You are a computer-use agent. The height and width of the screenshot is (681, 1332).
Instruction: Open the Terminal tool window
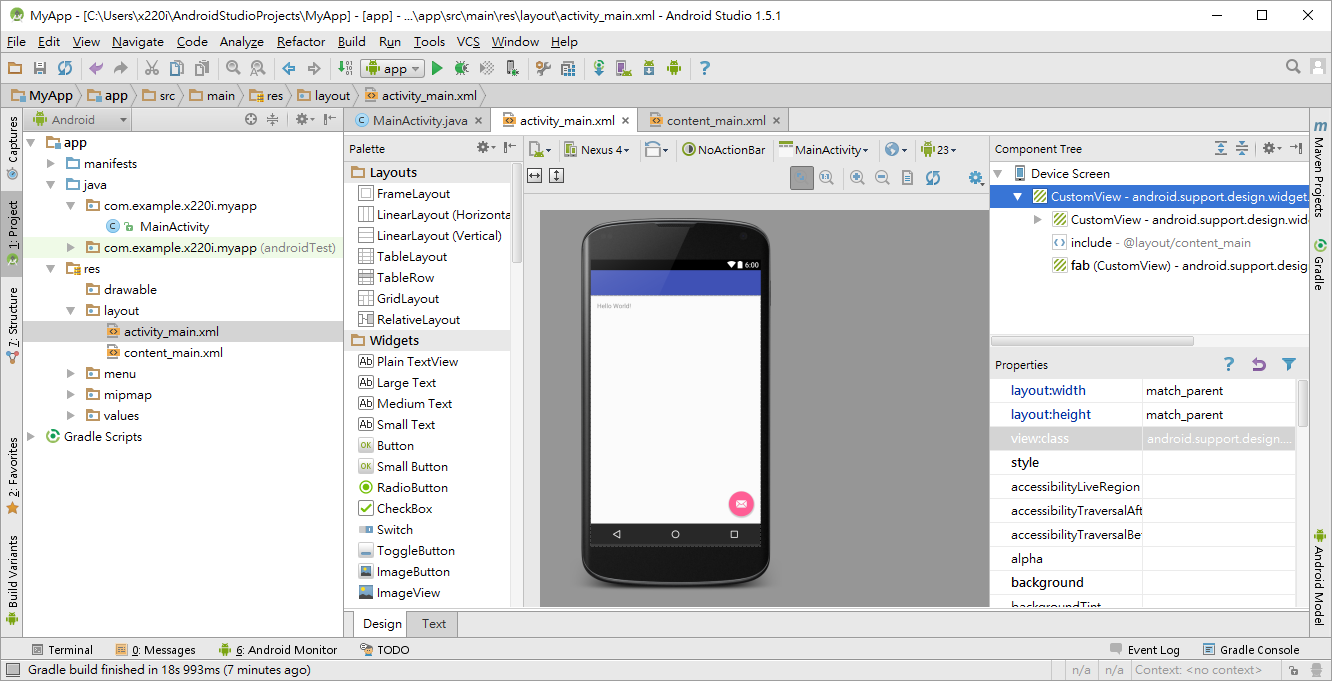[63, 650]
